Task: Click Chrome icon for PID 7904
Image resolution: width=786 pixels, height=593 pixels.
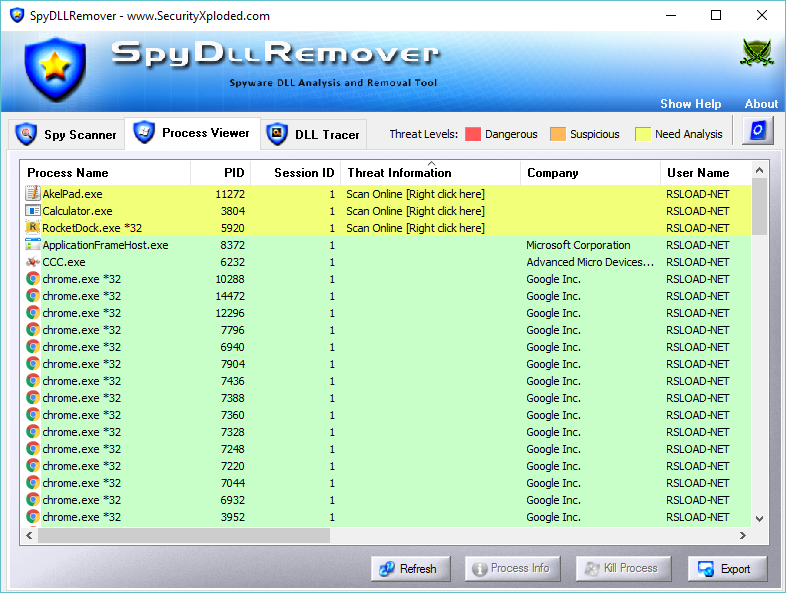Action: (33, 364)
